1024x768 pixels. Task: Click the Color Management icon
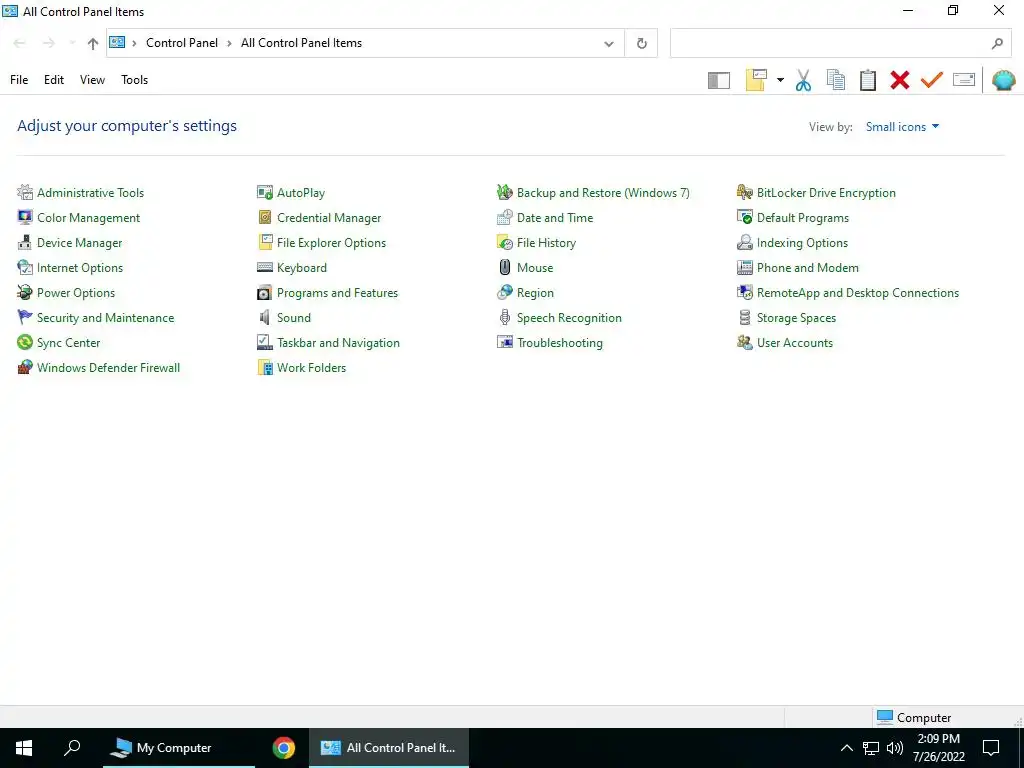click(x=25, y=217)
